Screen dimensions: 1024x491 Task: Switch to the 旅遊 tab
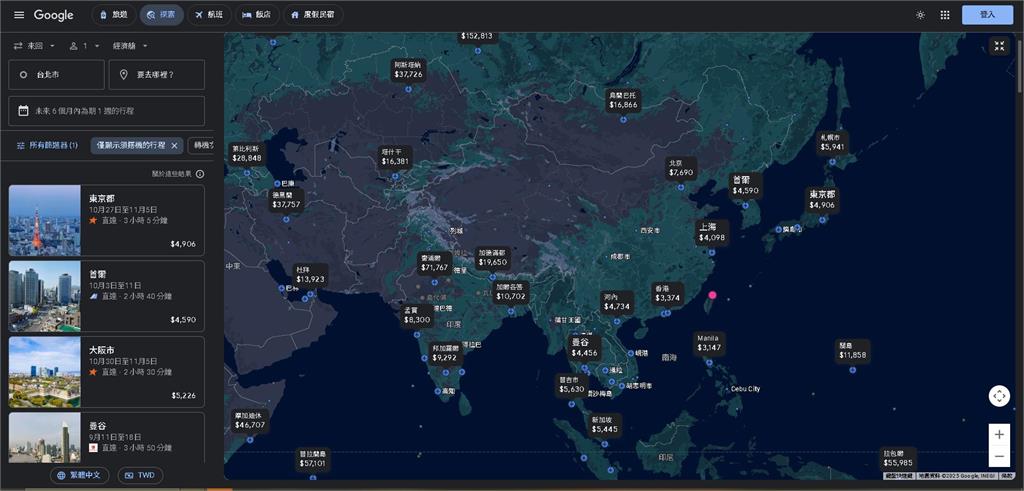click(x=114, y=14)
